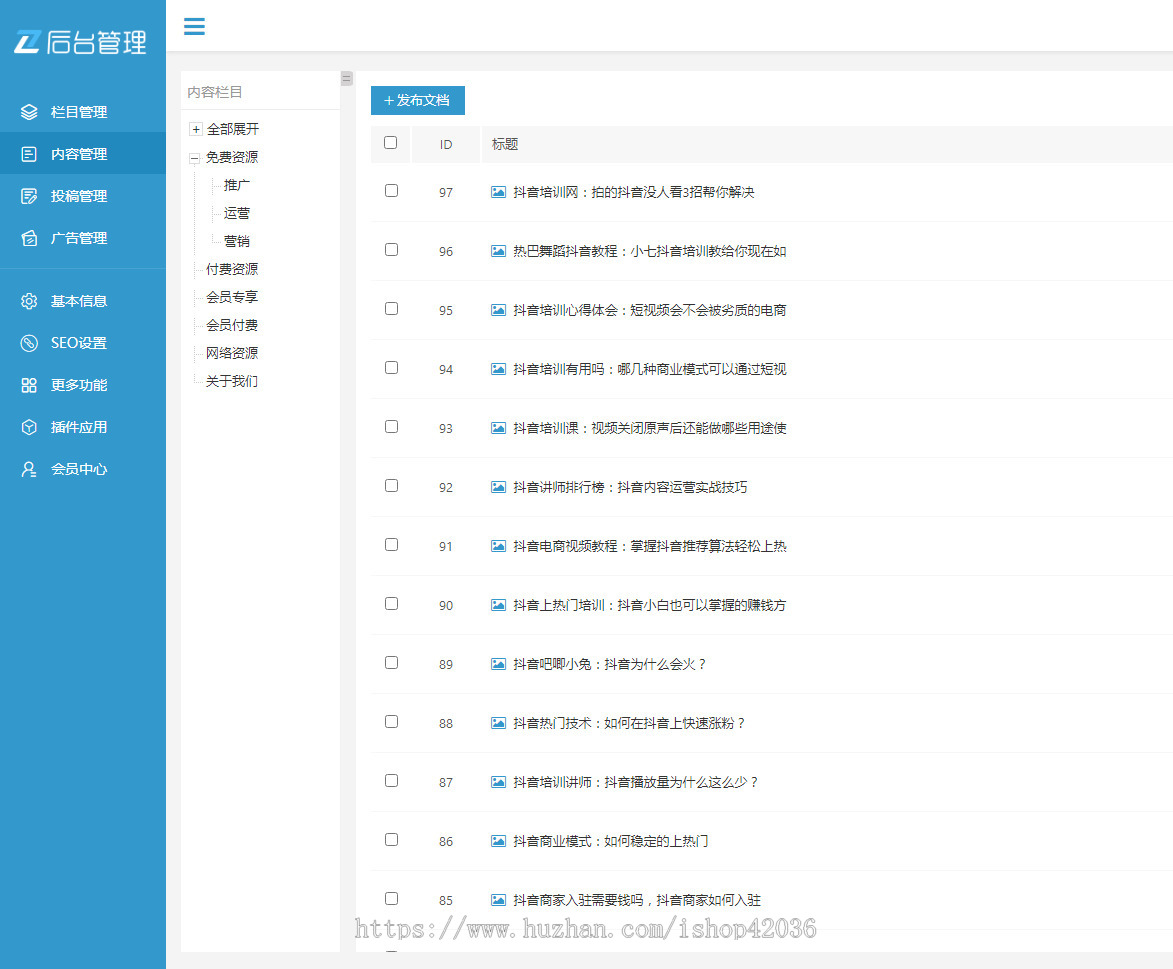The width and height of the screenshot is (1173, 969).
Task: Check the select-all checkbox in table header
Action: (391, 143)
